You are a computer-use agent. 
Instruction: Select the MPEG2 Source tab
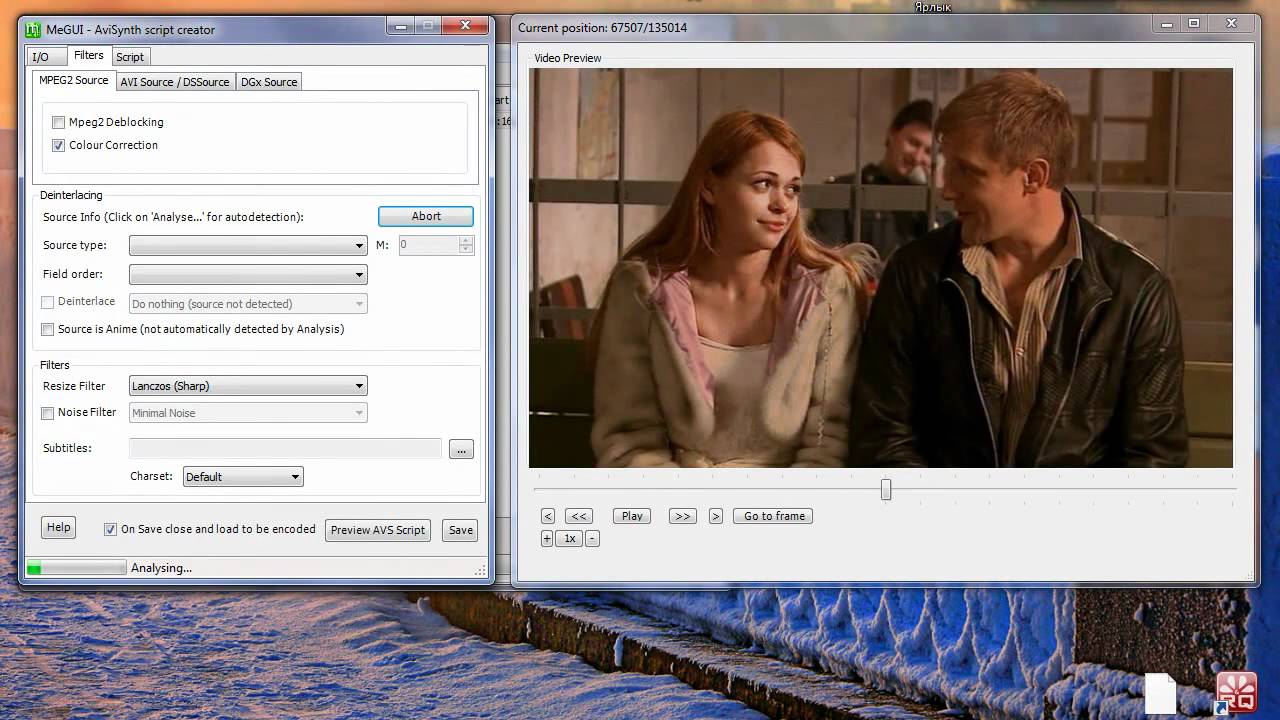pos(74,80)
